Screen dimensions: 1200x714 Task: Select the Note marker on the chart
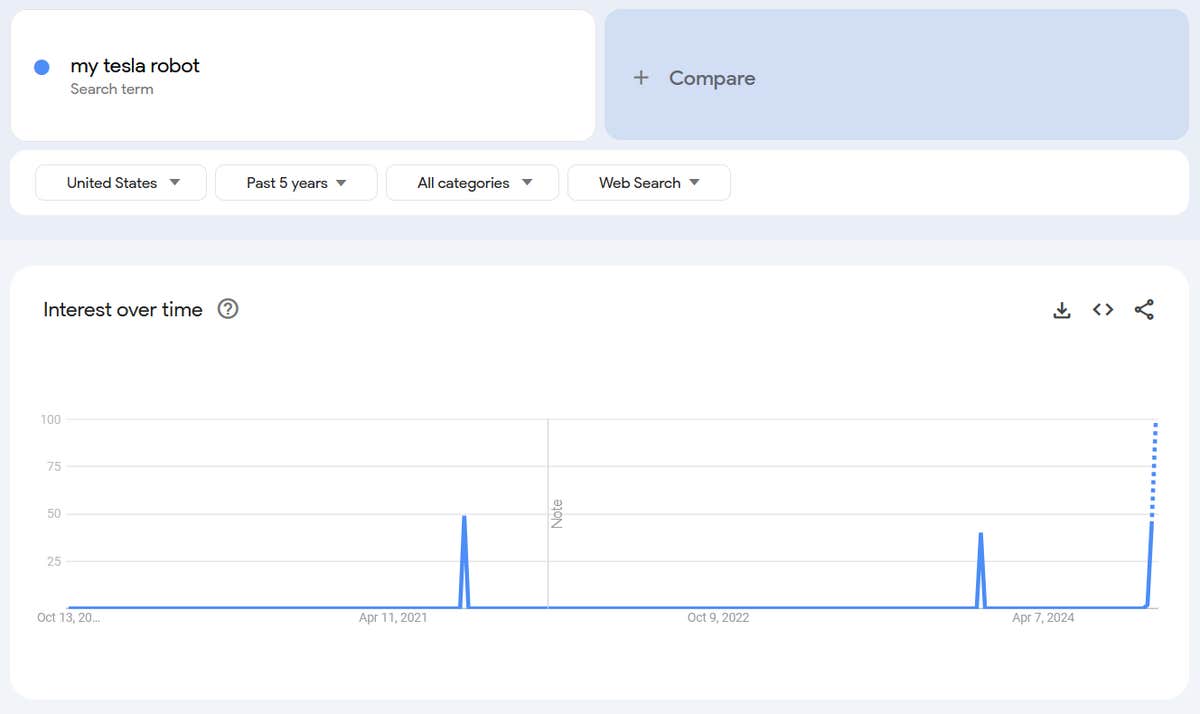[x=557, y=513]
